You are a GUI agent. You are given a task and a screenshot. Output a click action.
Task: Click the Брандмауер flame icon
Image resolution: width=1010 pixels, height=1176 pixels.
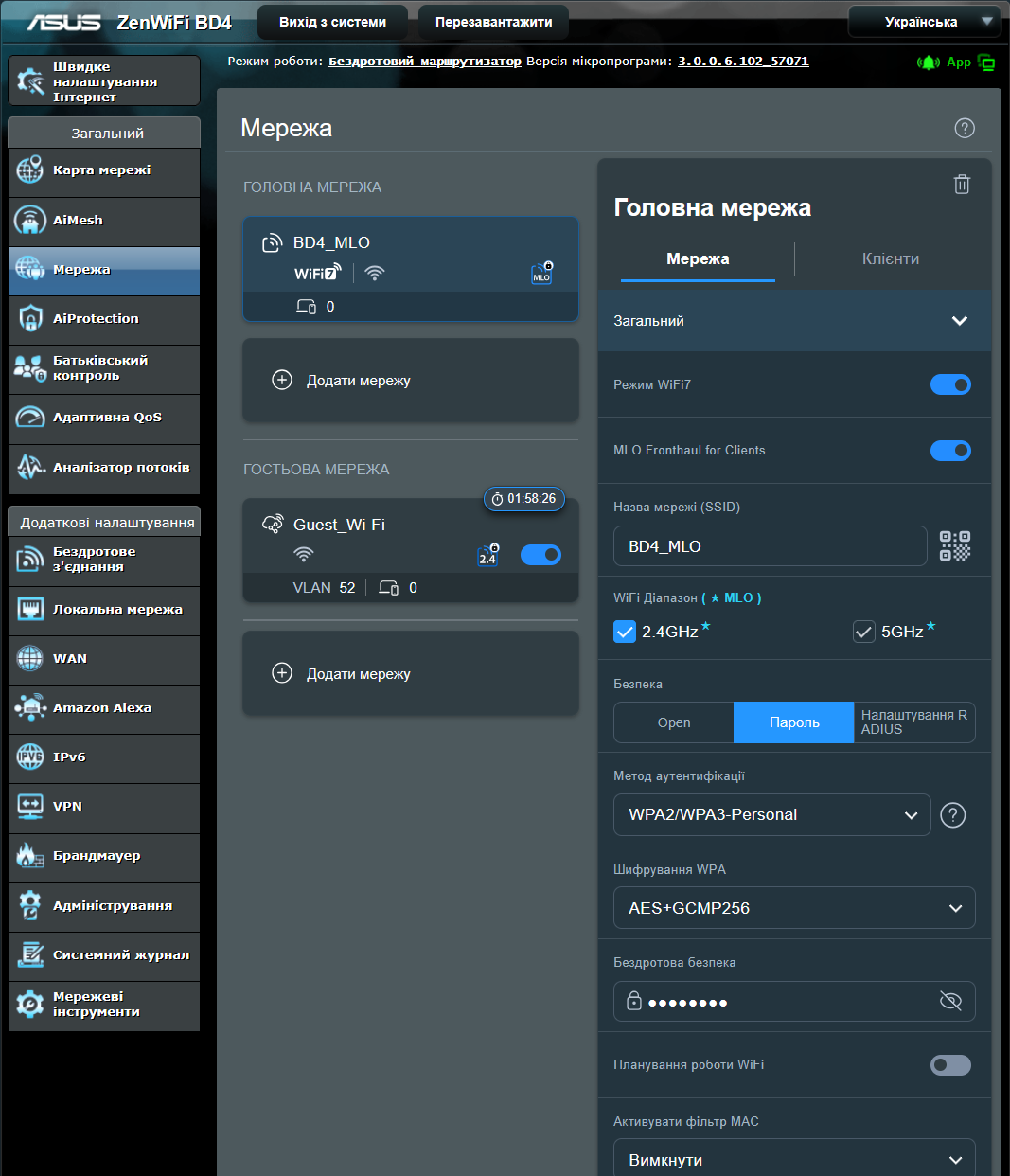point(30,856)
